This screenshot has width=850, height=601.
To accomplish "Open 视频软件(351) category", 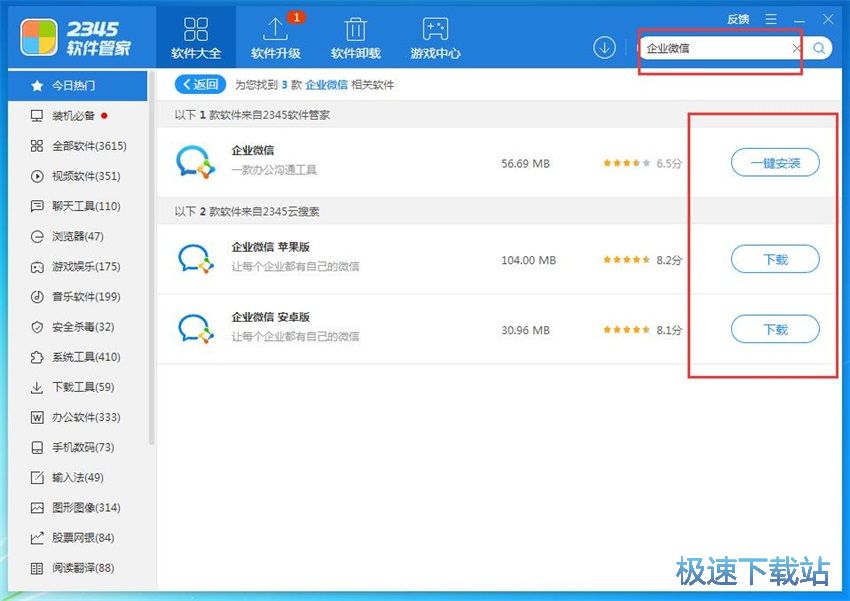I will click(78, 176).
